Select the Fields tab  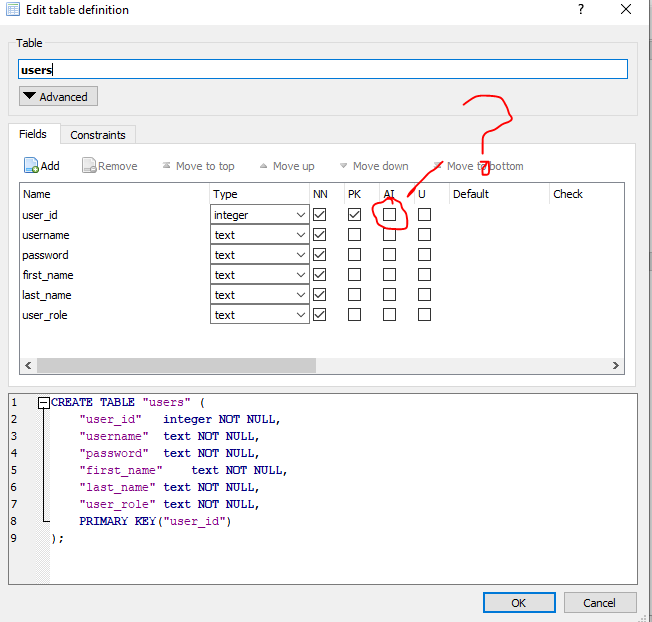click(33, 134)
